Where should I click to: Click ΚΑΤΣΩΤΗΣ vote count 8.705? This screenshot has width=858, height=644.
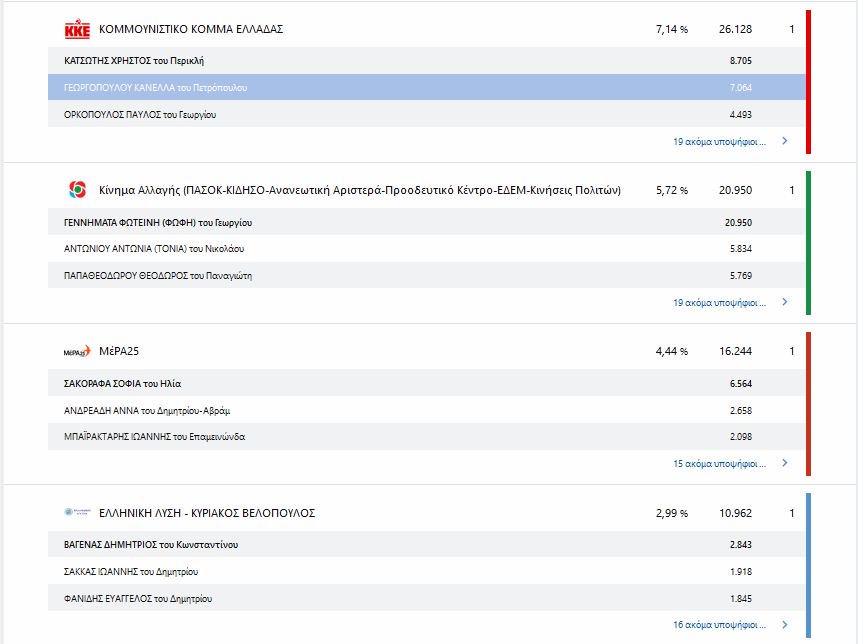(x=741, y=61)
